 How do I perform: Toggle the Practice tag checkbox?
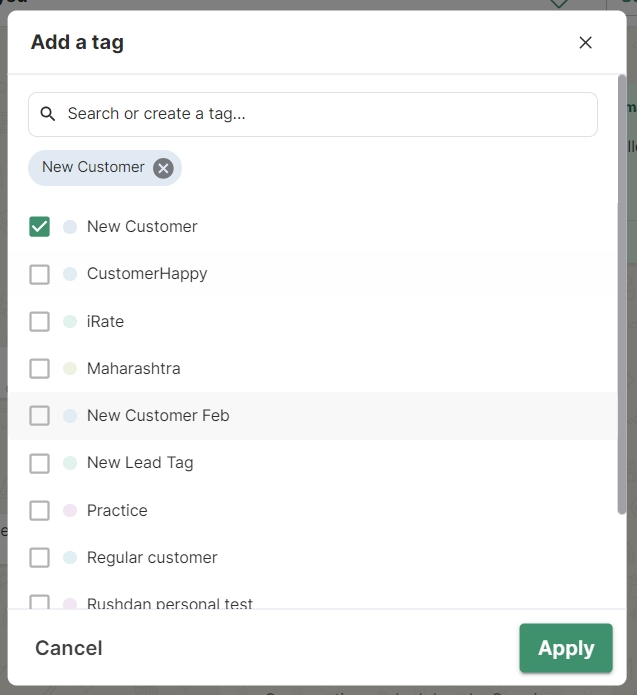tap(39, 510)
